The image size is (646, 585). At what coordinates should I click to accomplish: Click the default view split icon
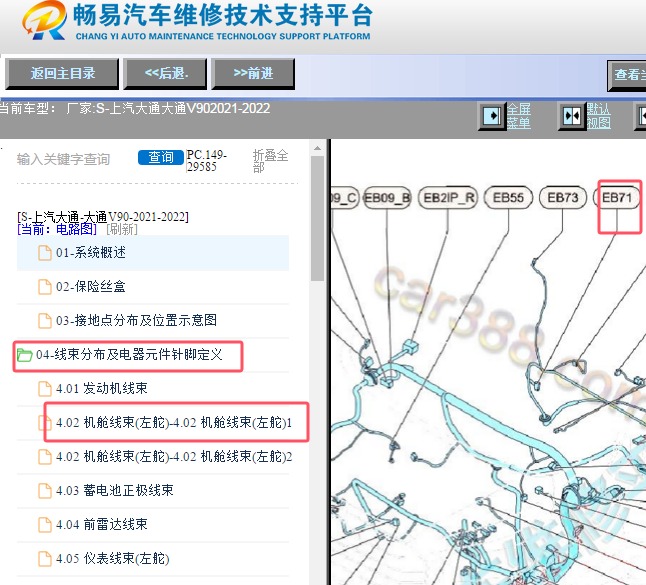click(572, 116)
